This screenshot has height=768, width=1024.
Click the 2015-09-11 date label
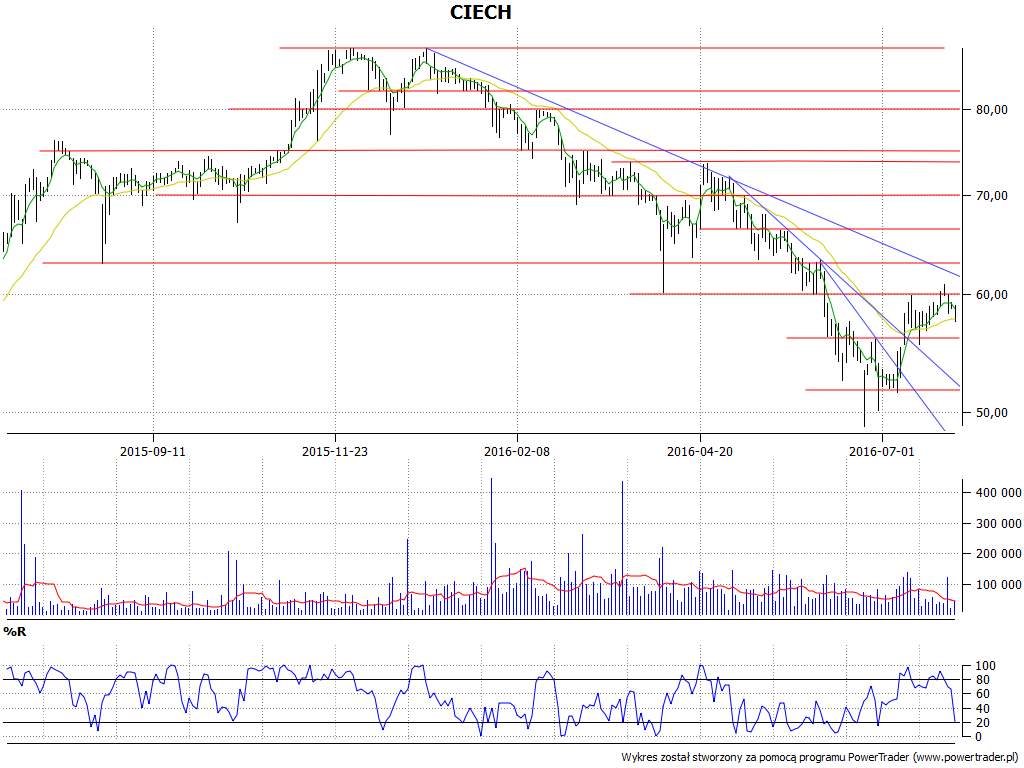153,451
